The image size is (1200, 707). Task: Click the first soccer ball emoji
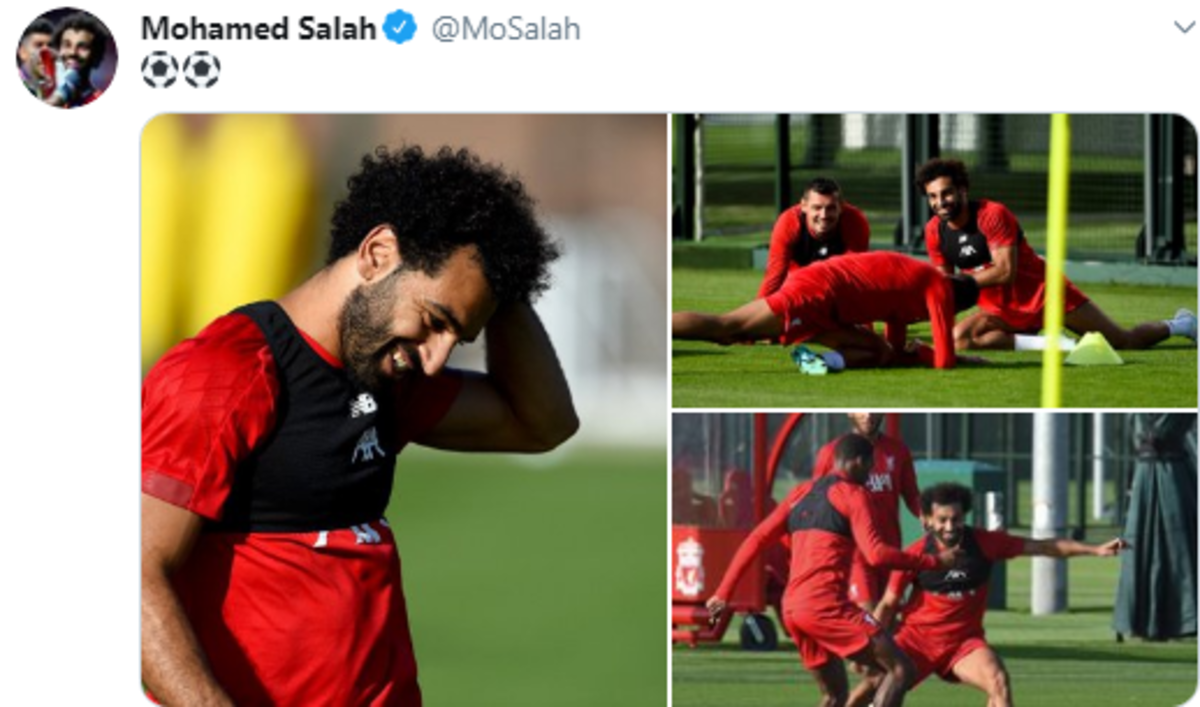point(159,70)
